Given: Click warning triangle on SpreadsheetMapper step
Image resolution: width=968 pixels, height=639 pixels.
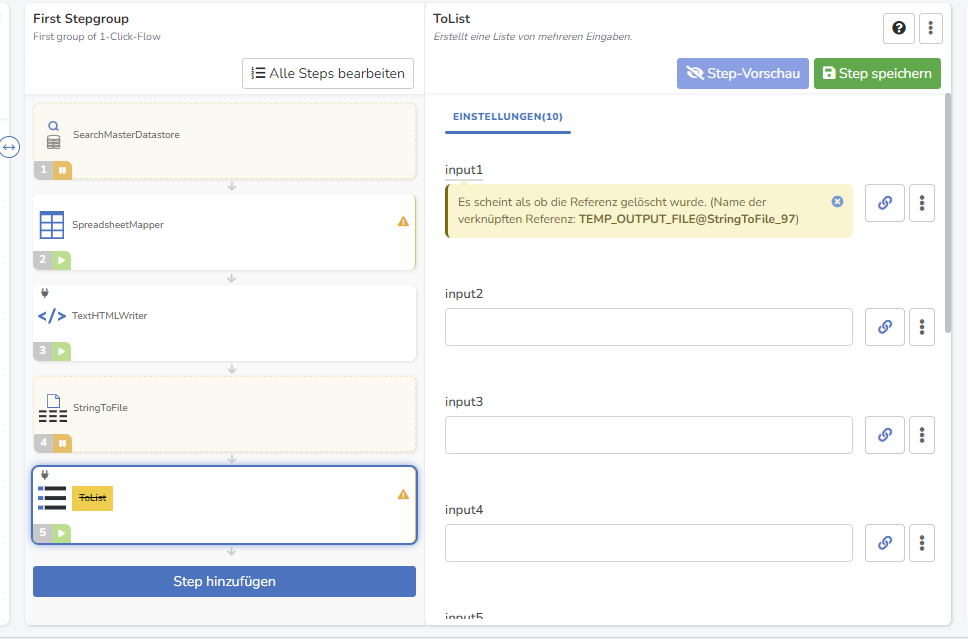Looking at the screenshot, I should point(403,221).
